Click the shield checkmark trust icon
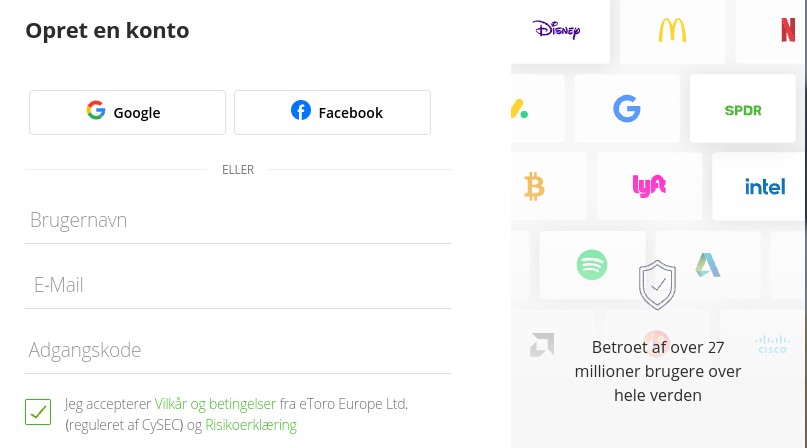This screenshot has width=807, height=448. coord(657,284)
